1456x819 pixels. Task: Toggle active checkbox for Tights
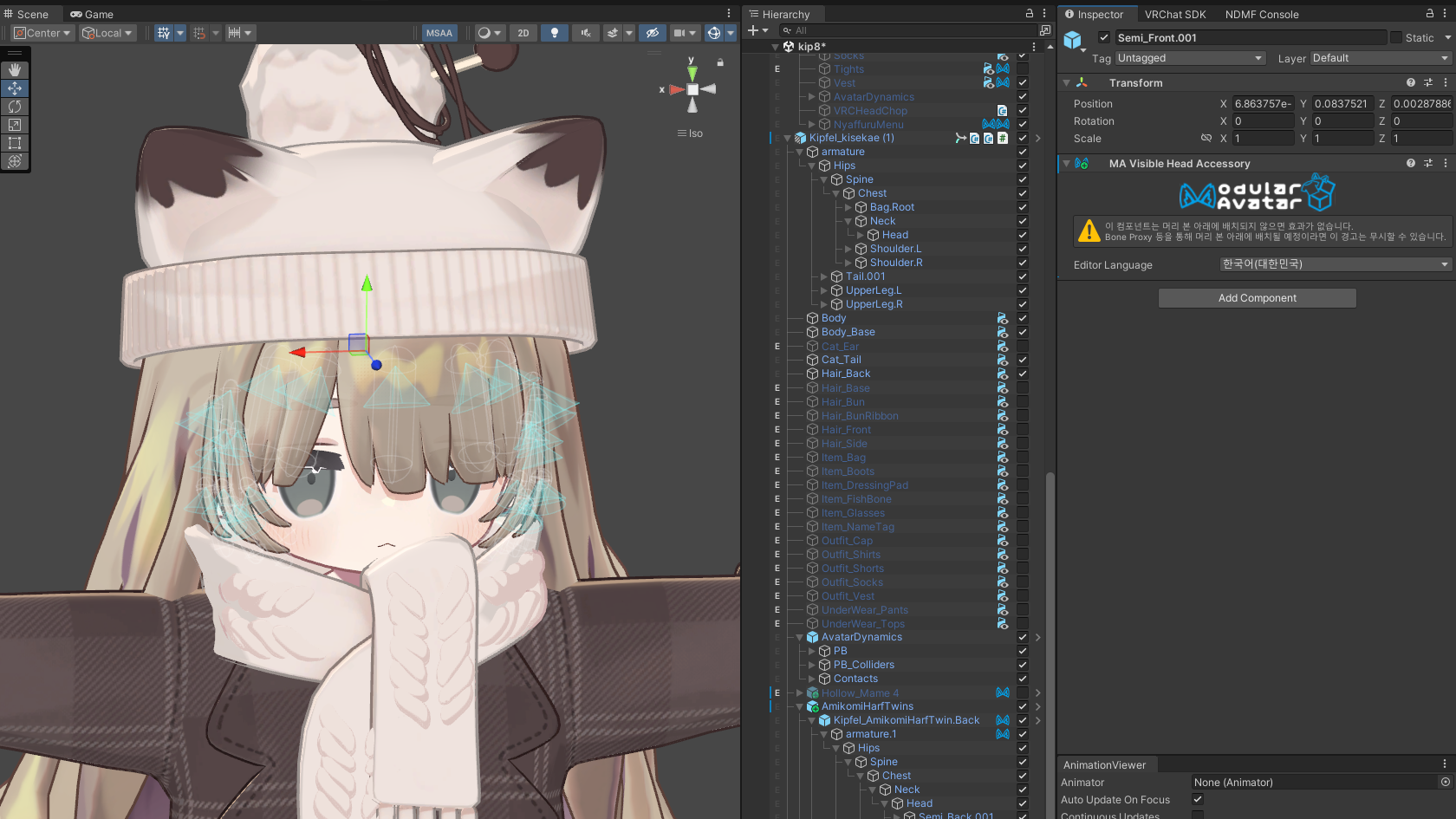(1023, 69)
